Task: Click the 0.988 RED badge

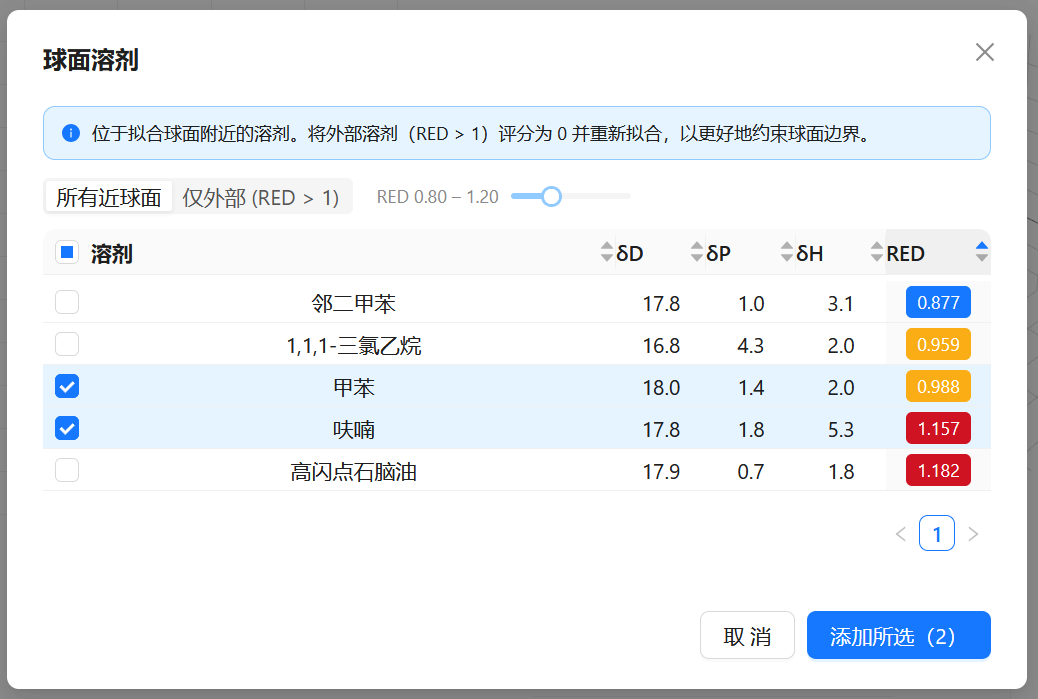Action: click(x=938, y=387)
